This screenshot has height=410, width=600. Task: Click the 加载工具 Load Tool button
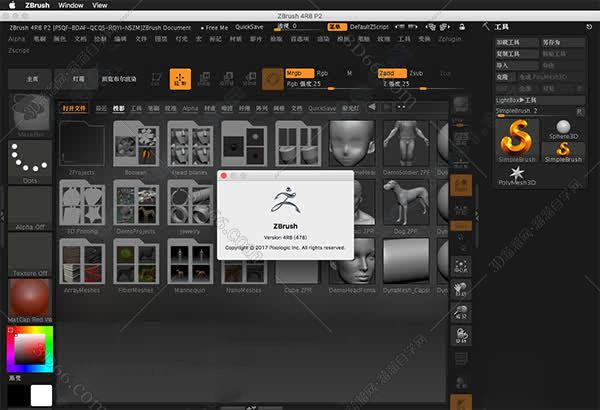pyautogui.click(x=517, y=42)
